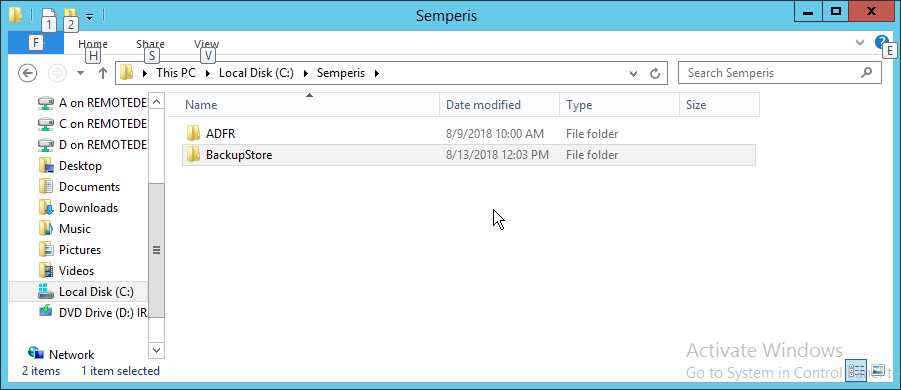Open the Home ribbon tab
Screen dimensions: 901x390
tap(93, 44)
